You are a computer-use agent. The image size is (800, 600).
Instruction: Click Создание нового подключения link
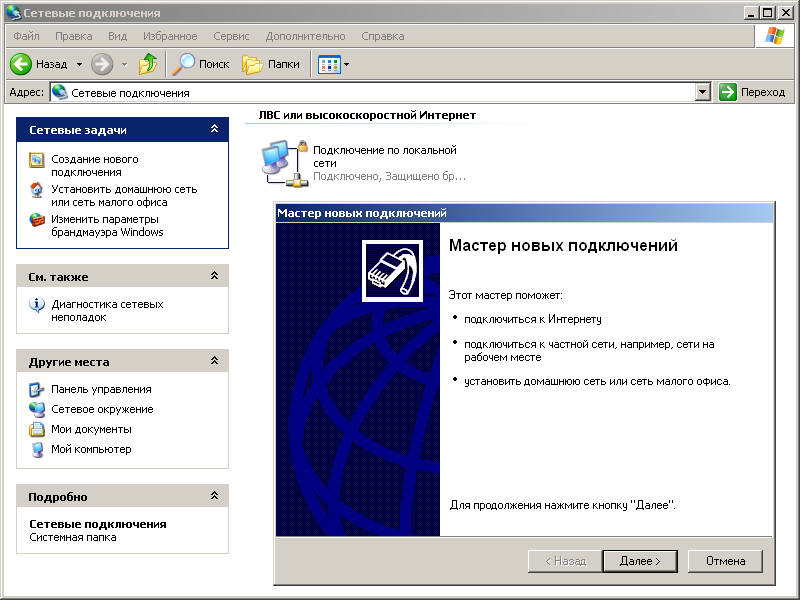click(95, 165)
